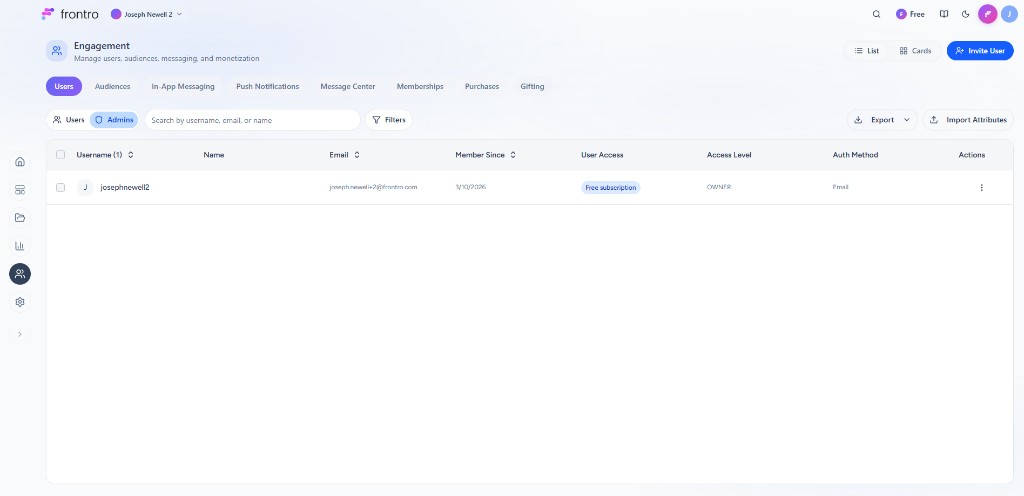
Task: Show the Users segment filter
Action: [x=69, y=120]
